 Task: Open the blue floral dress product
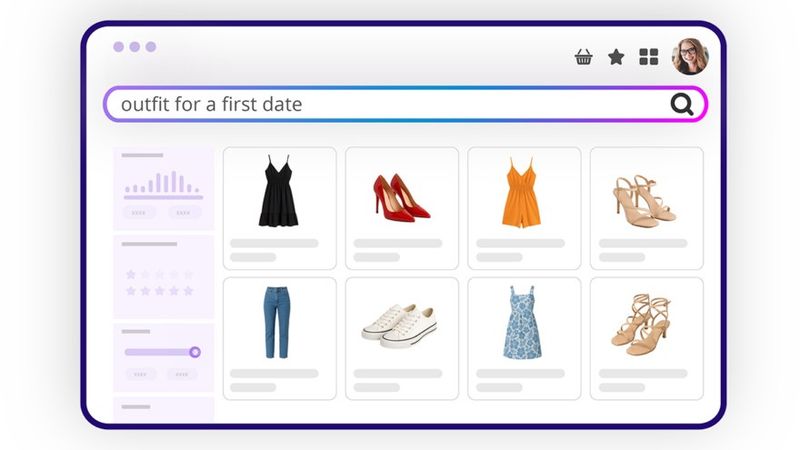(x=524, y=338)
